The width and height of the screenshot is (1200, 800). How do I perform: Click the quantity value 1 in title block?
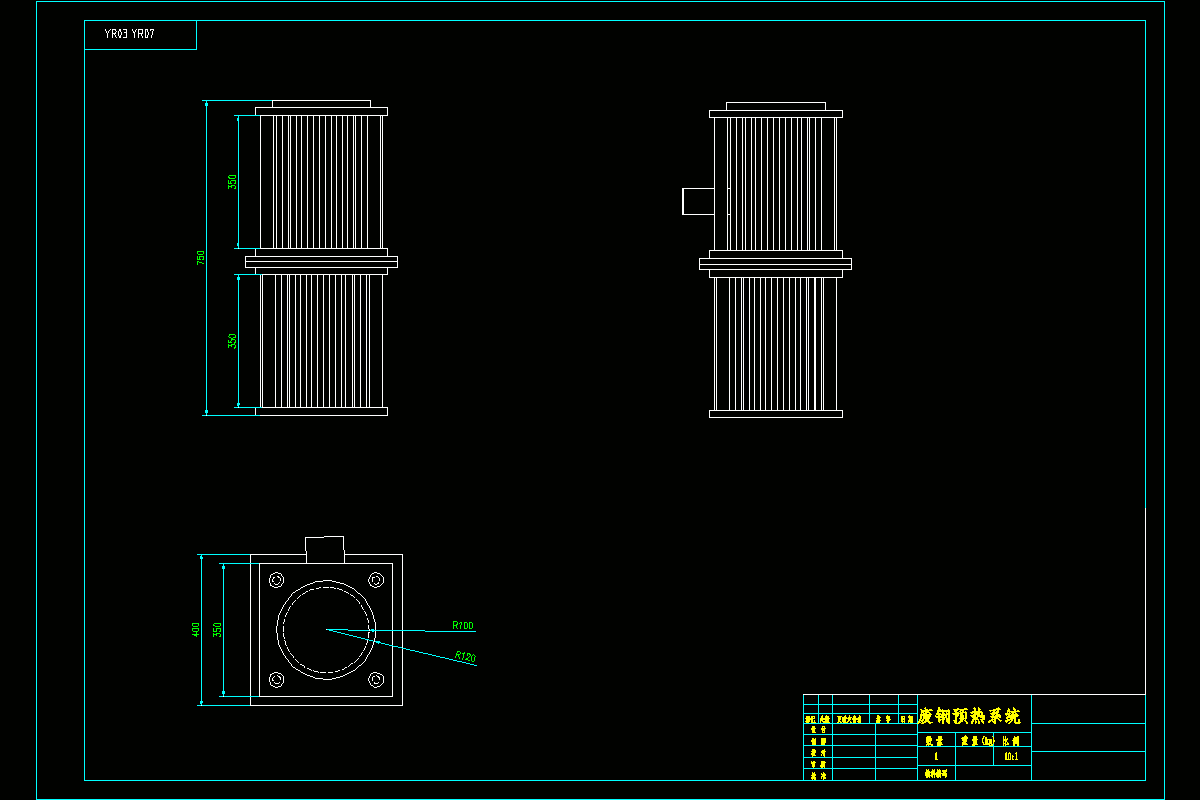936,757
